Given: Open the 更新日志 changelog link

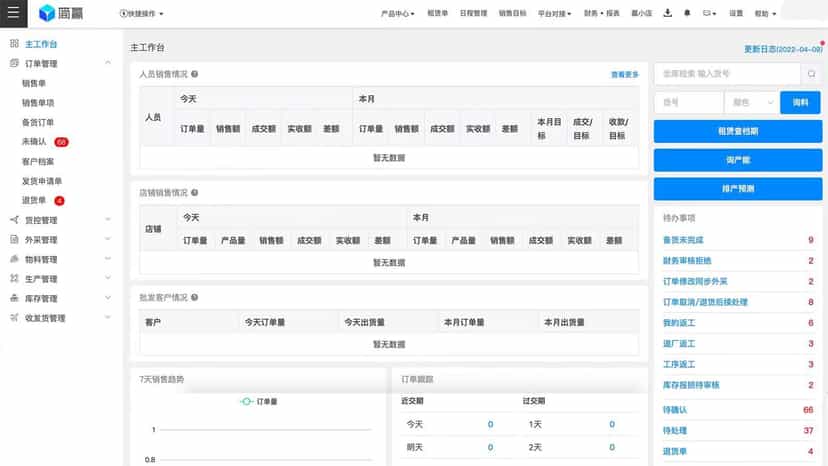Looking at the screenshot, I should (783, 49).
